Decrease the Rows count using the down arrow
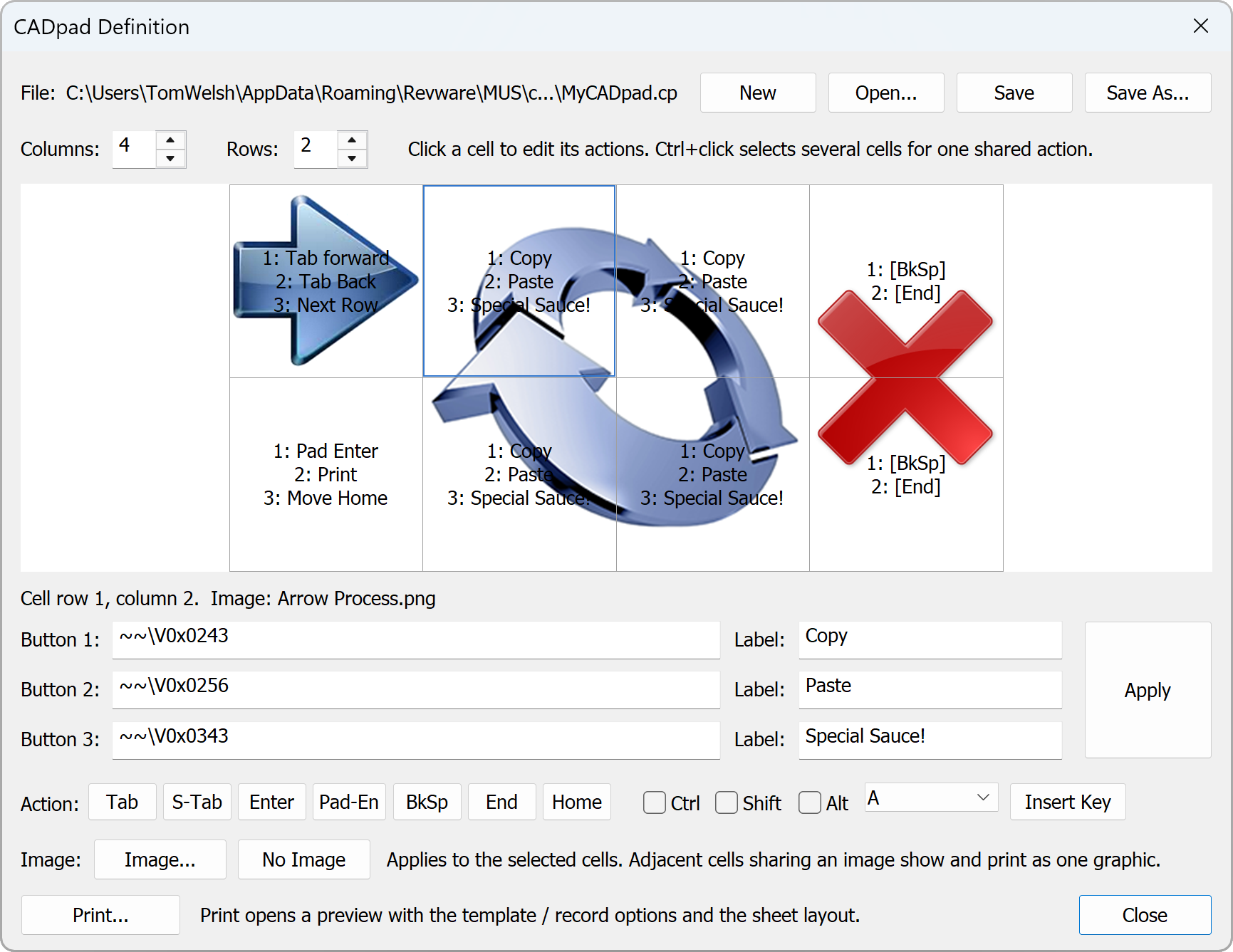This screenshot has height=952, width=1233. 352,158
